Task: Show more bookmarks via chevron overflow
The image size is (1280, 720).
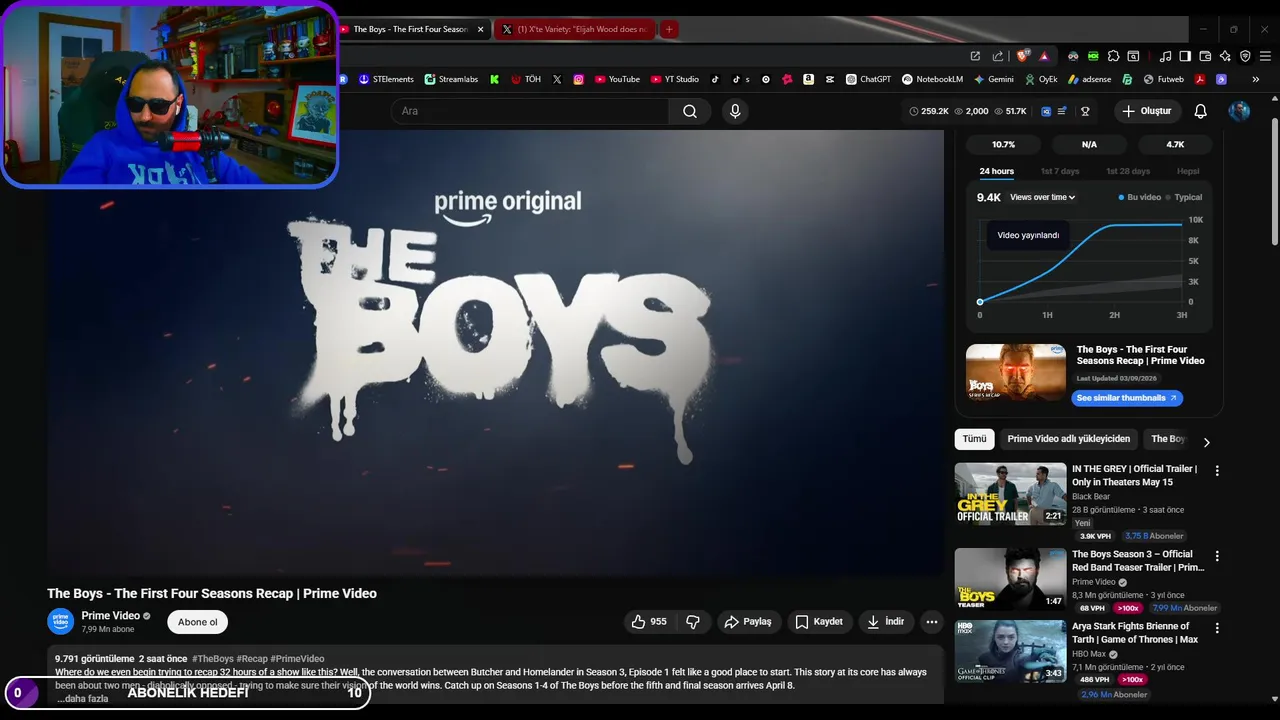Action: coord(1255,79)
